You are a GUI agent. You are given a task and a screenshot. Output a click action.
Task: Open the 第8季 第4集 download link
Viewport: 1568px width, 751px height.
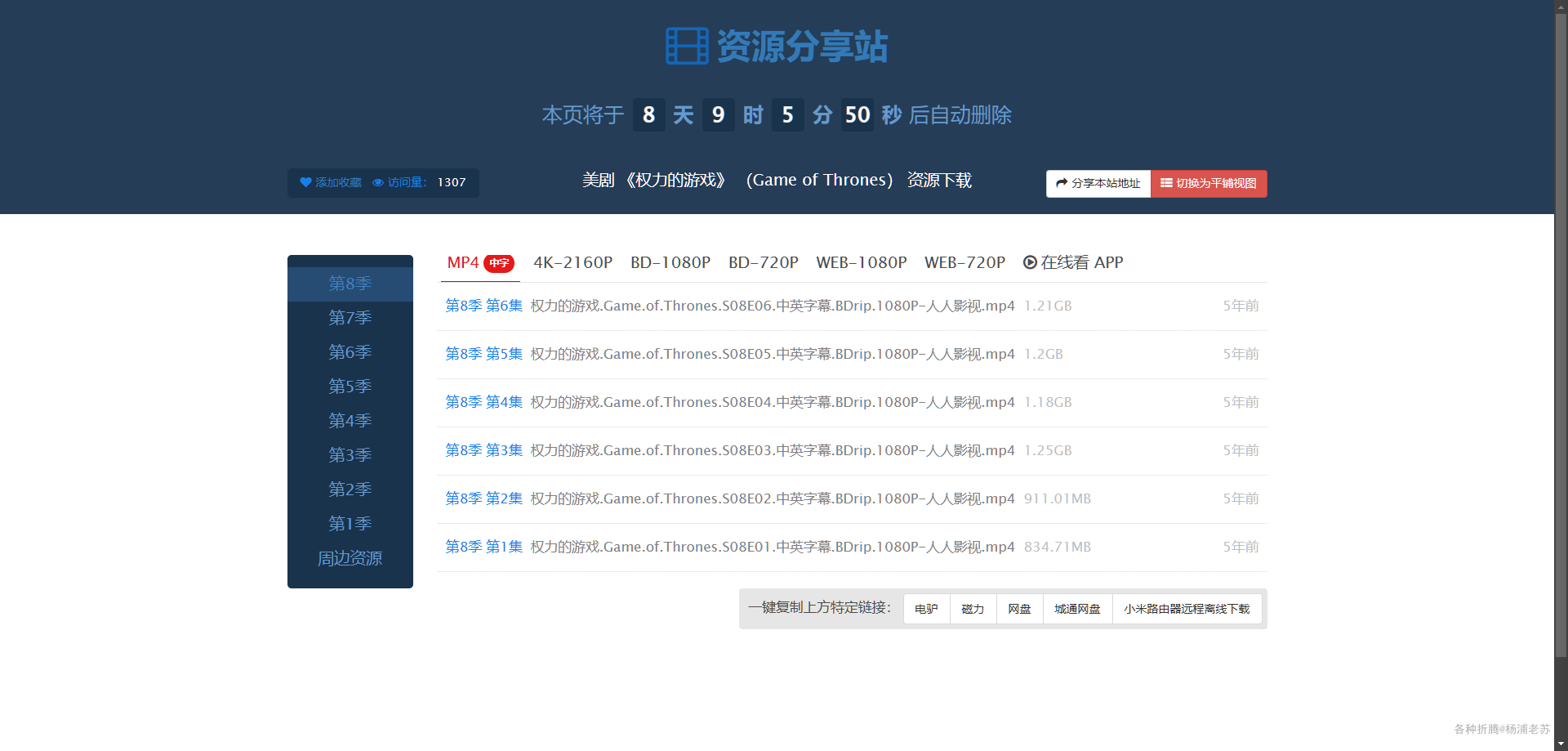coord(483,402)
